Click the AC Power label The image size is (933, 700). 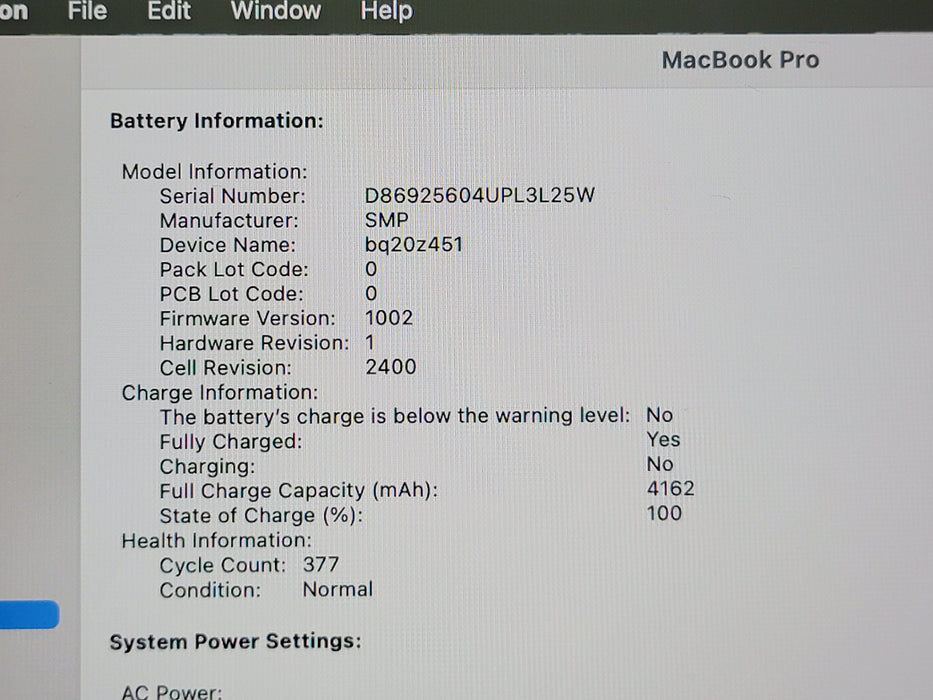(x=171, y=692)
